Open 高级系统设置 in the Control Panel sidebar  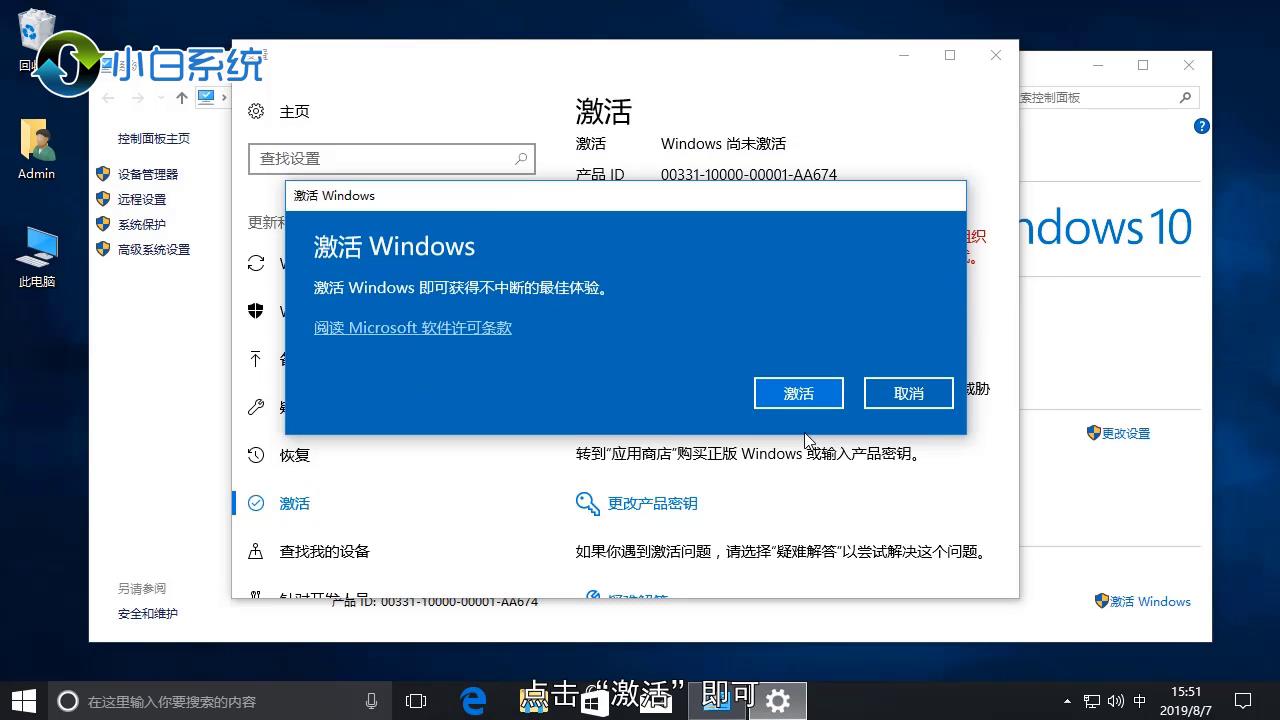(154, 249)
